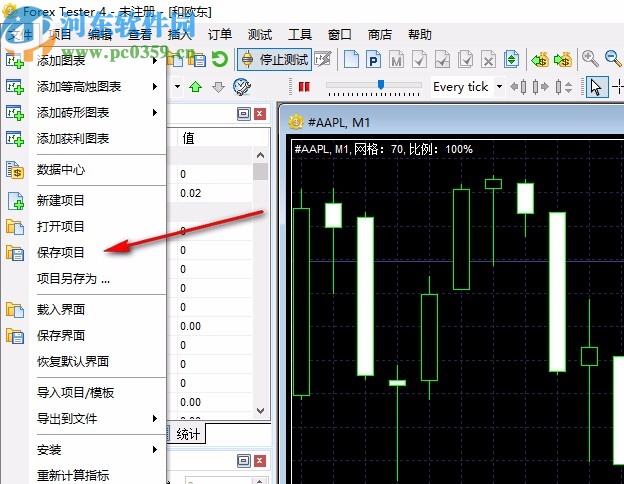This screenshot has width=624, height=484.
Task: Open the 文件 (File) menu
Action: point(20,35)
